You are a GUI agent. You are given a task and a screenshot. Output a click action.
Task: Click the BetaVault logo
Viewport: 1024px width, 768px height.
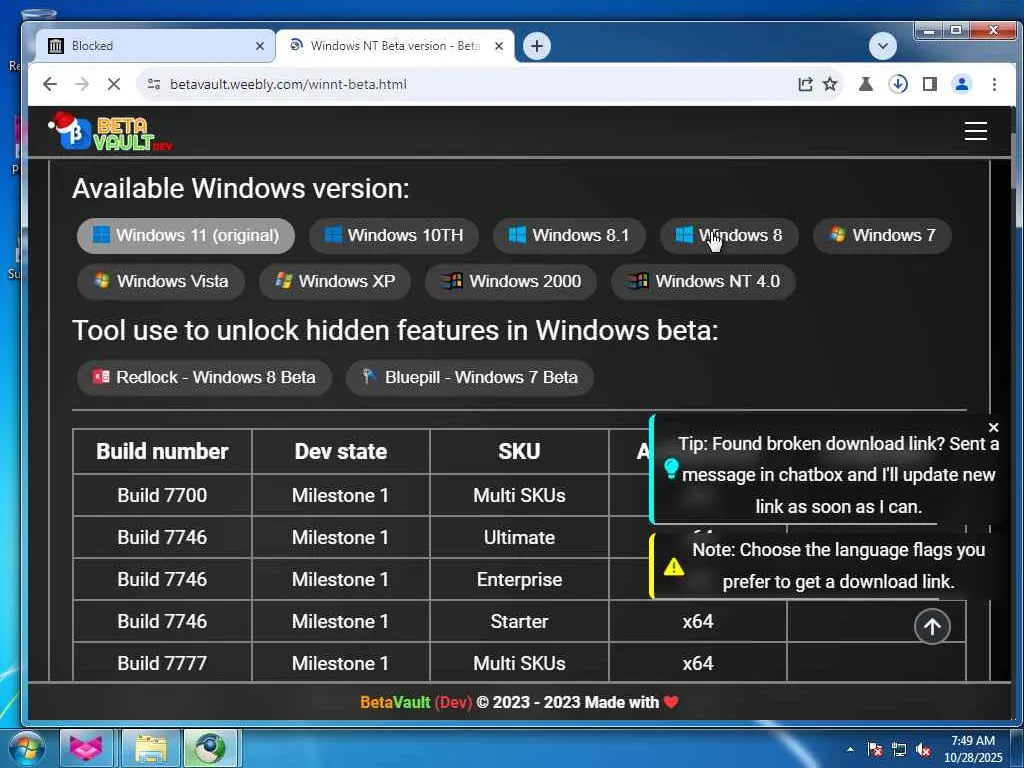(x=110, y=131)
